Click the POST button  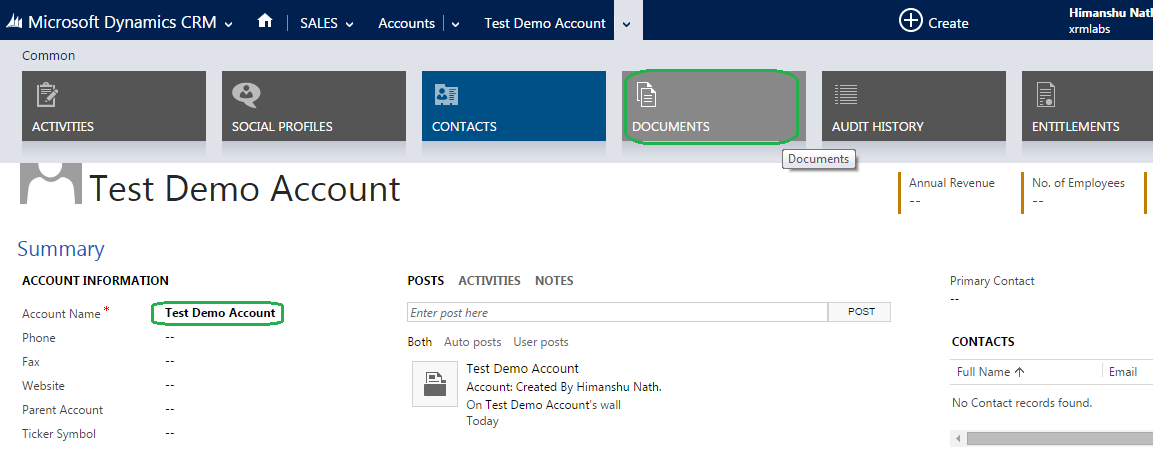tap(860, 312)
